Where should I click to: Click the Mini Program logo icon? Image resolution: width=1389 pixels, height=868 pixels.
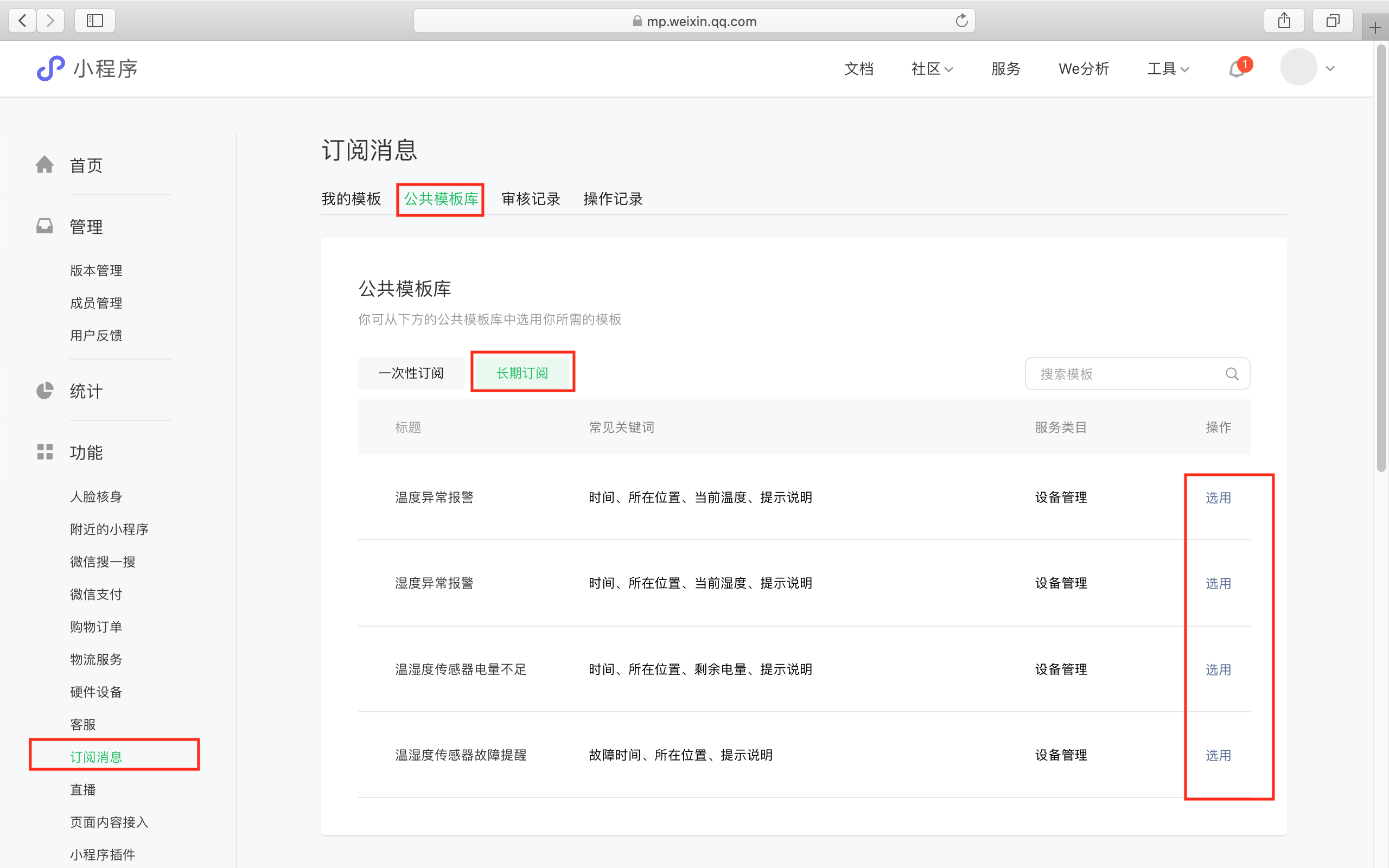pos(50,69)
